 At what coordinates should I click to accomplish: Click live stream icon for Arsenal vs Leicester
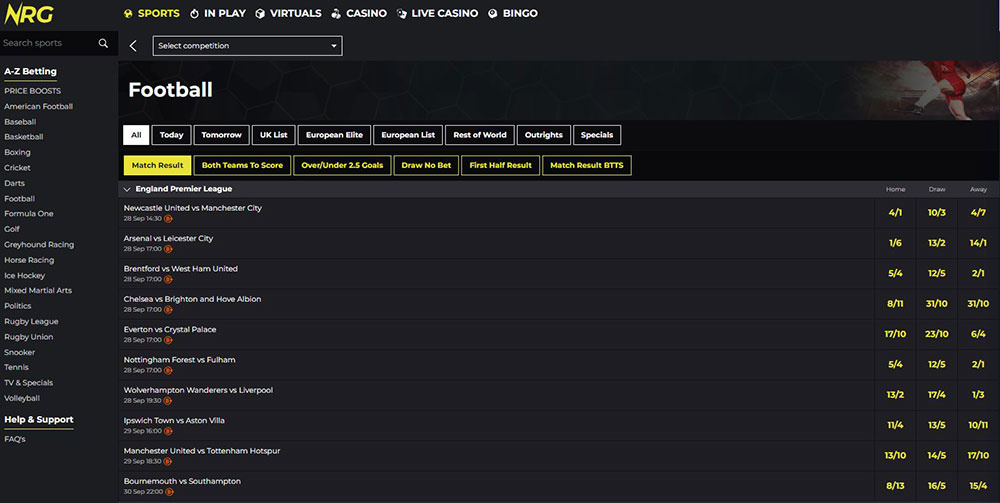point(168,249)
